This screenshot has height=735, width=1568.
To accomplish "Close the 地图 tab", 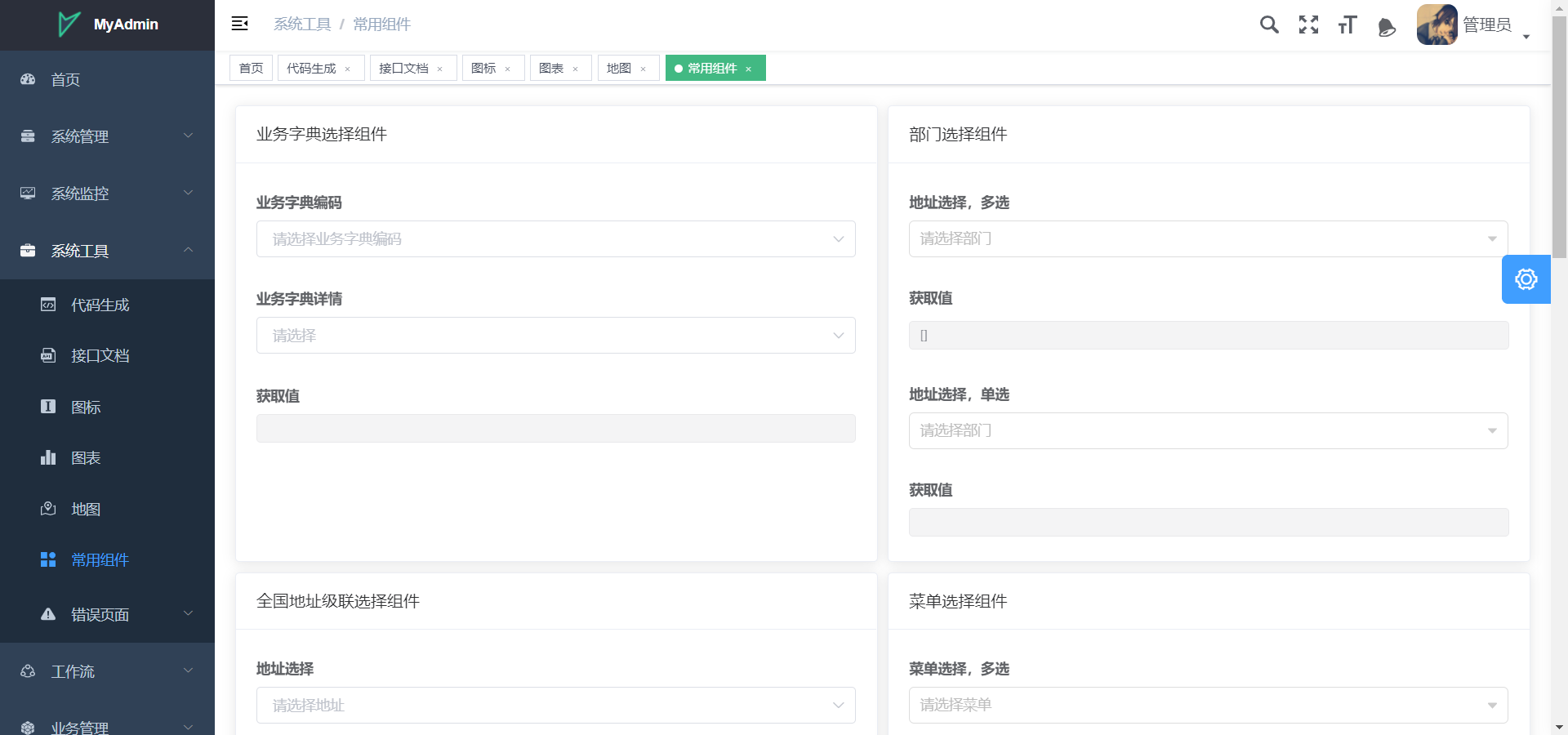I will pyautogui.click(x=644, y=69).
